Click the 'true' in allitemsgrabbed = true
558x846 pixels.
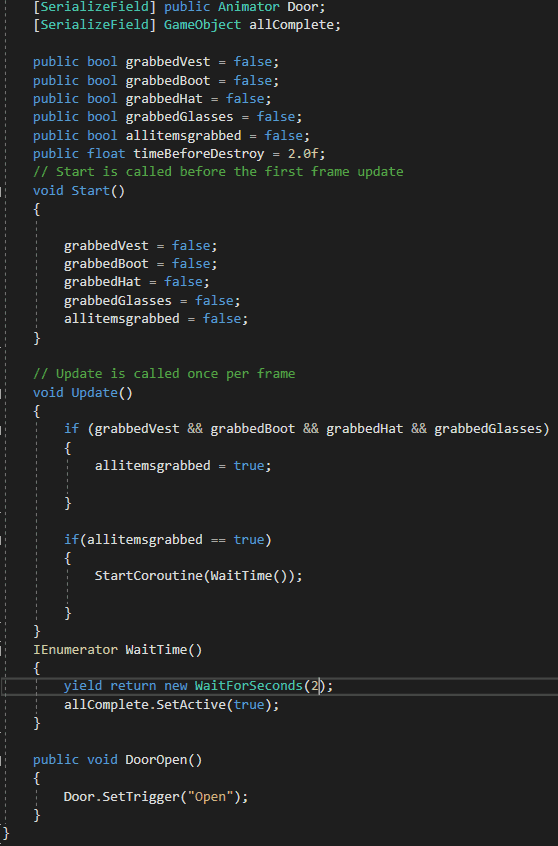(249, 466)
